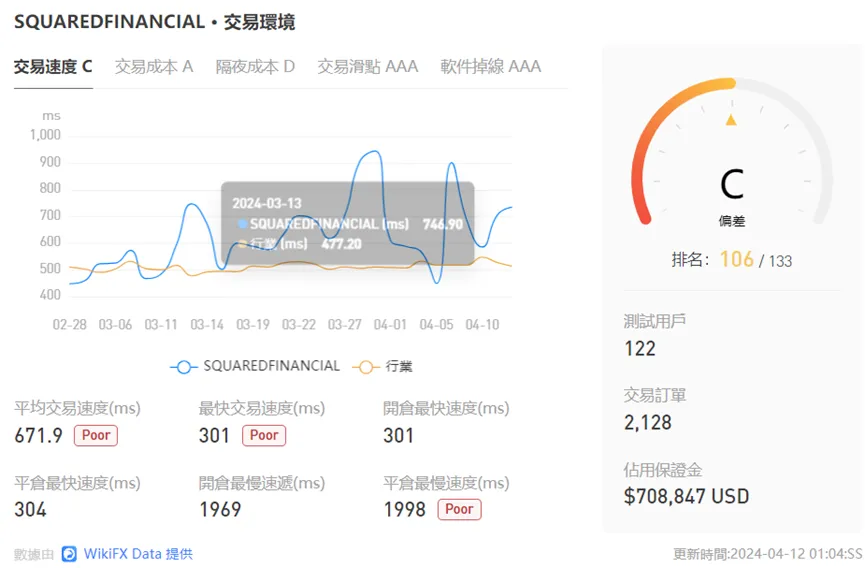Switch to the 交易滑點 AAA tab
Screen dimensions: 865x568
367,67
